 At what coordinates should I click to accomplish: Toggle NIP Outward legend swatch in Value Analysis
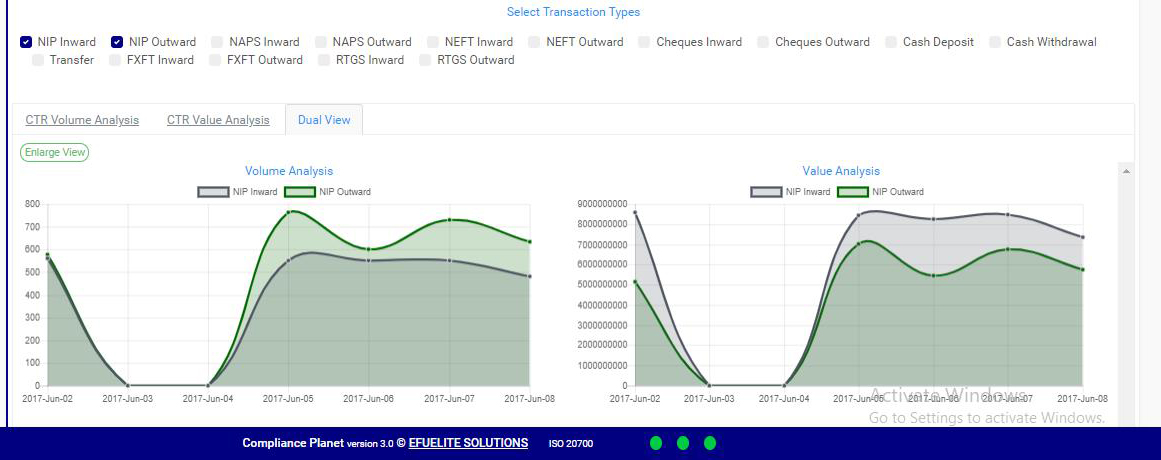tap(852, 192)
